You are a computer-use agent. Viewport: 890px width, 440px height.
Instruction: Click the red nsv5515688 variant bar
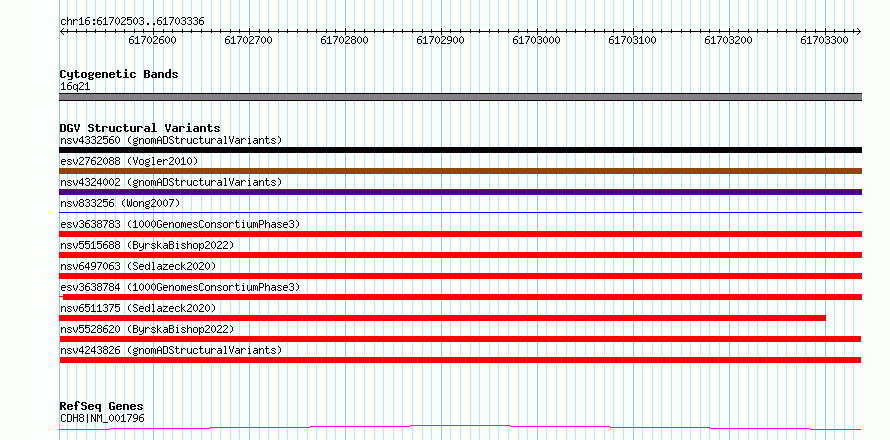click(460, 255)
